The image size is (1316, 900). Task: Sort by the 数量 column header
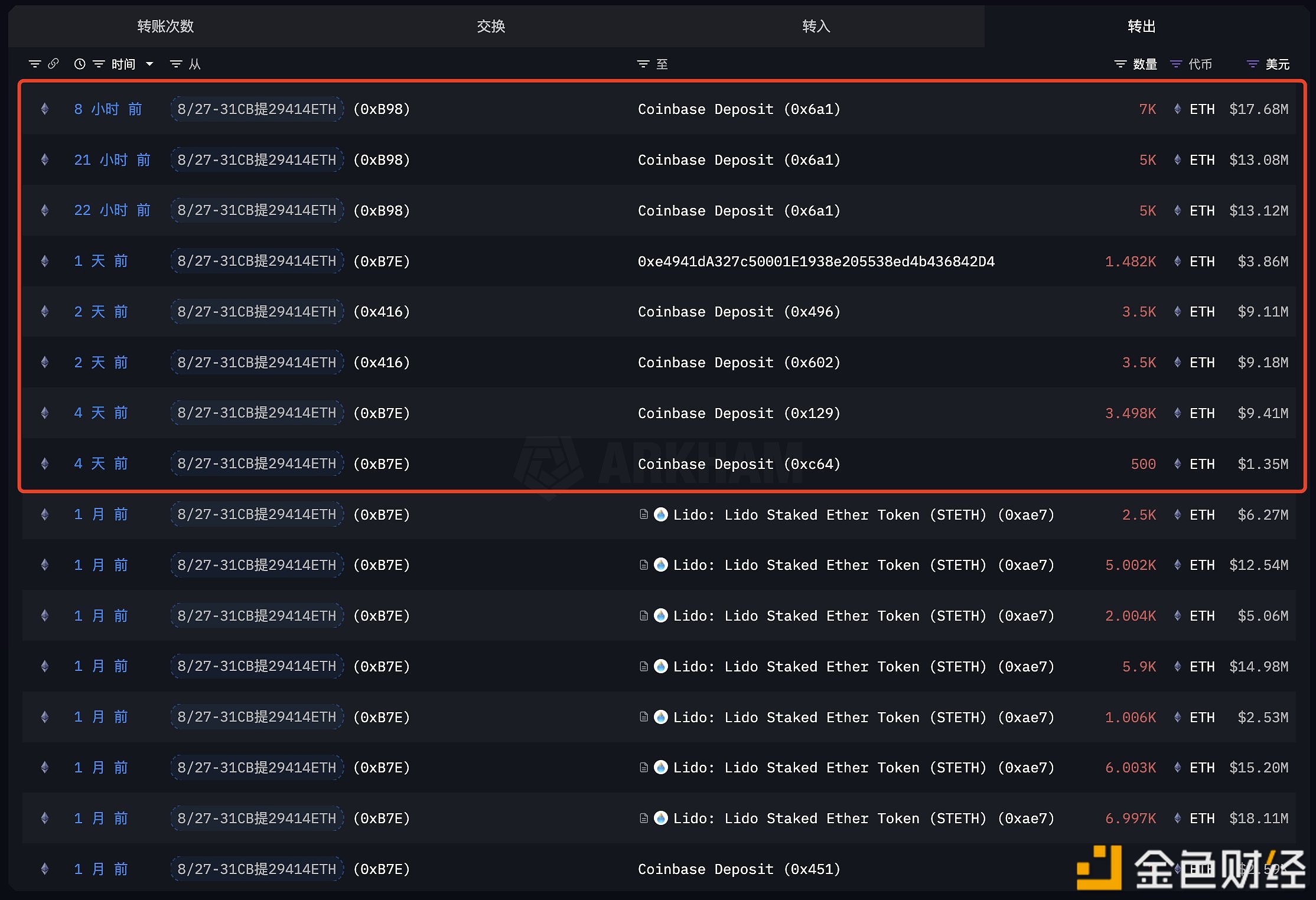1145,64
